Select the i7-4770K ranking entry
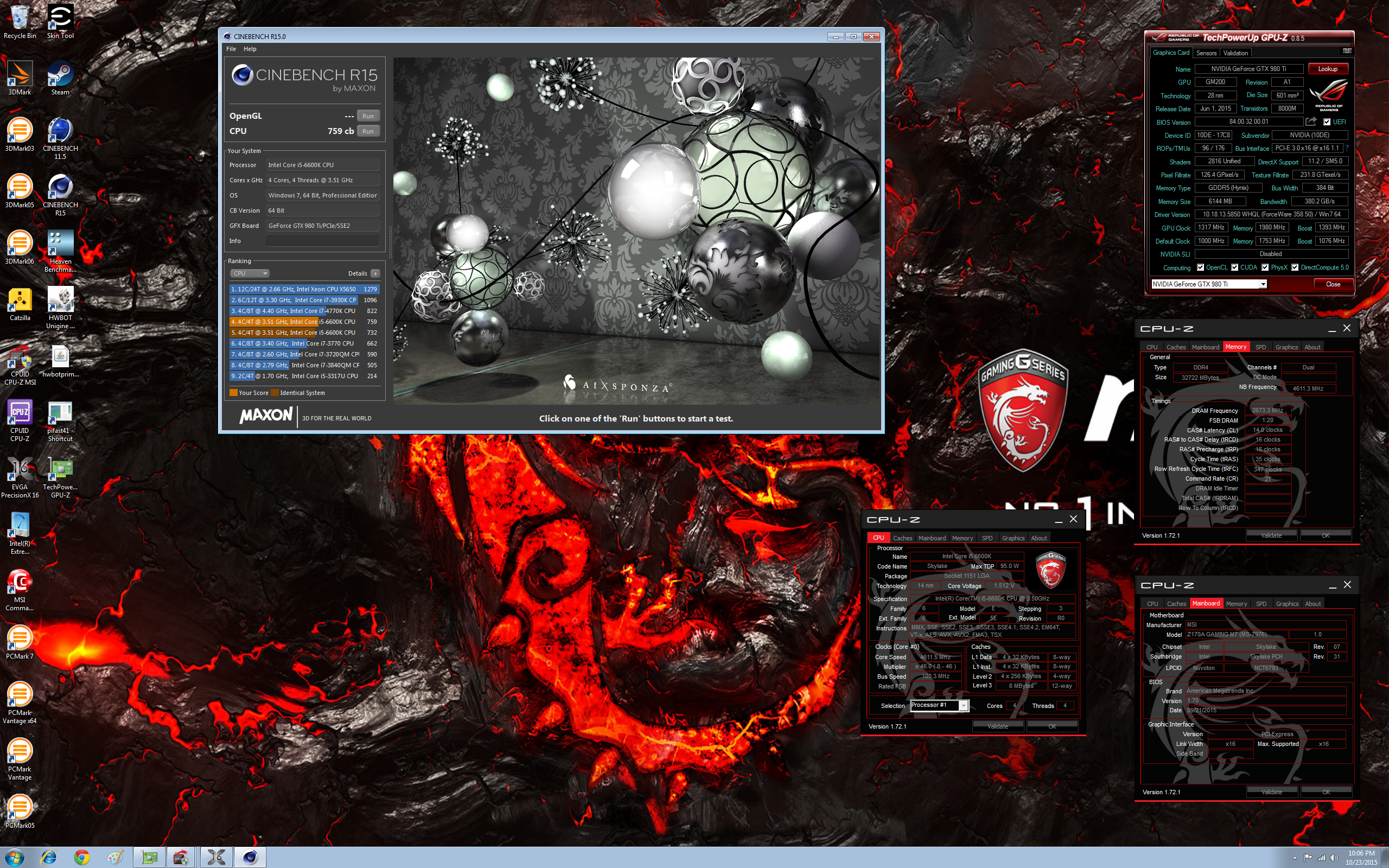The height and width of the screenshot is (868, 1389). [x=304, y=310]
